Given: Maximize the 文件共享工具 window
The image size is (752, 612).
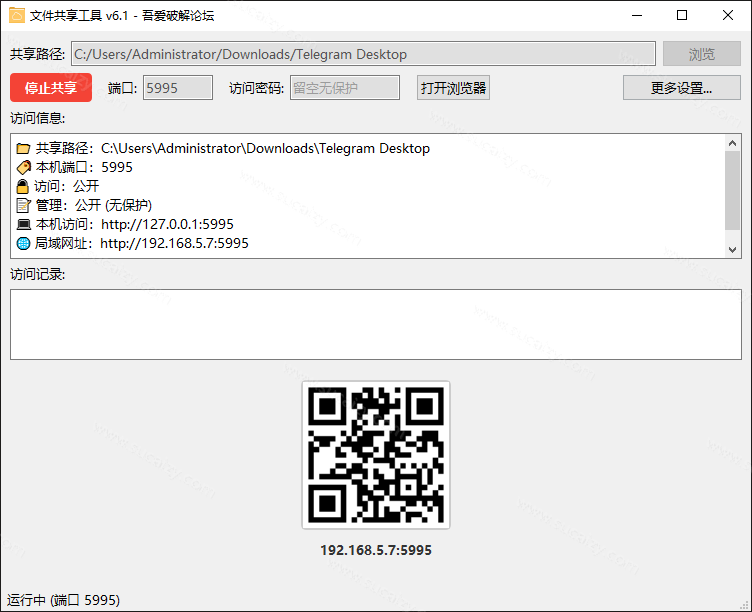Looking at the screenshot, I should click(682, 15).
